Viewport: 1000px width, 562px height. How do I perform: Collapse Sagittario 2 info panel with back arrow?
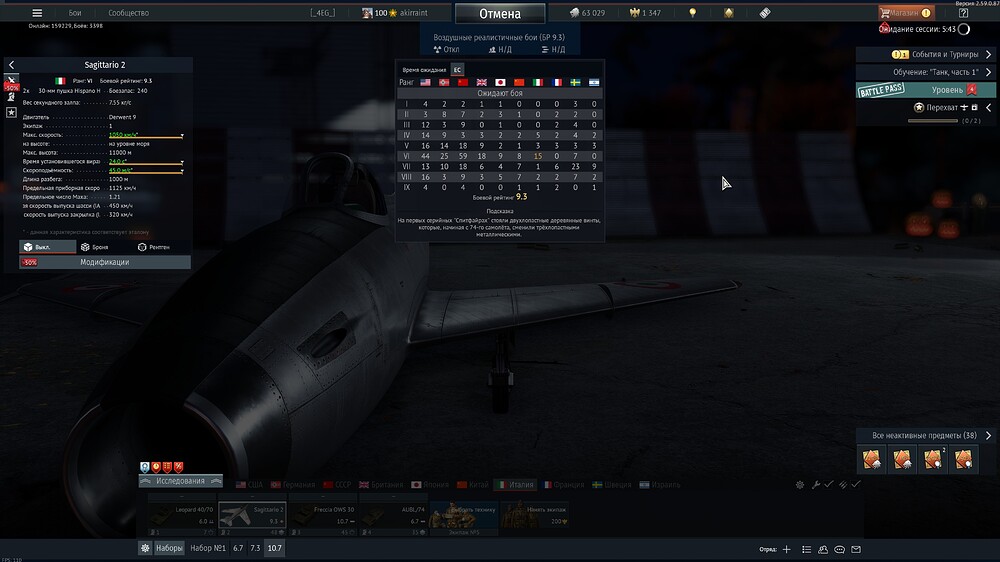[11, 64]
